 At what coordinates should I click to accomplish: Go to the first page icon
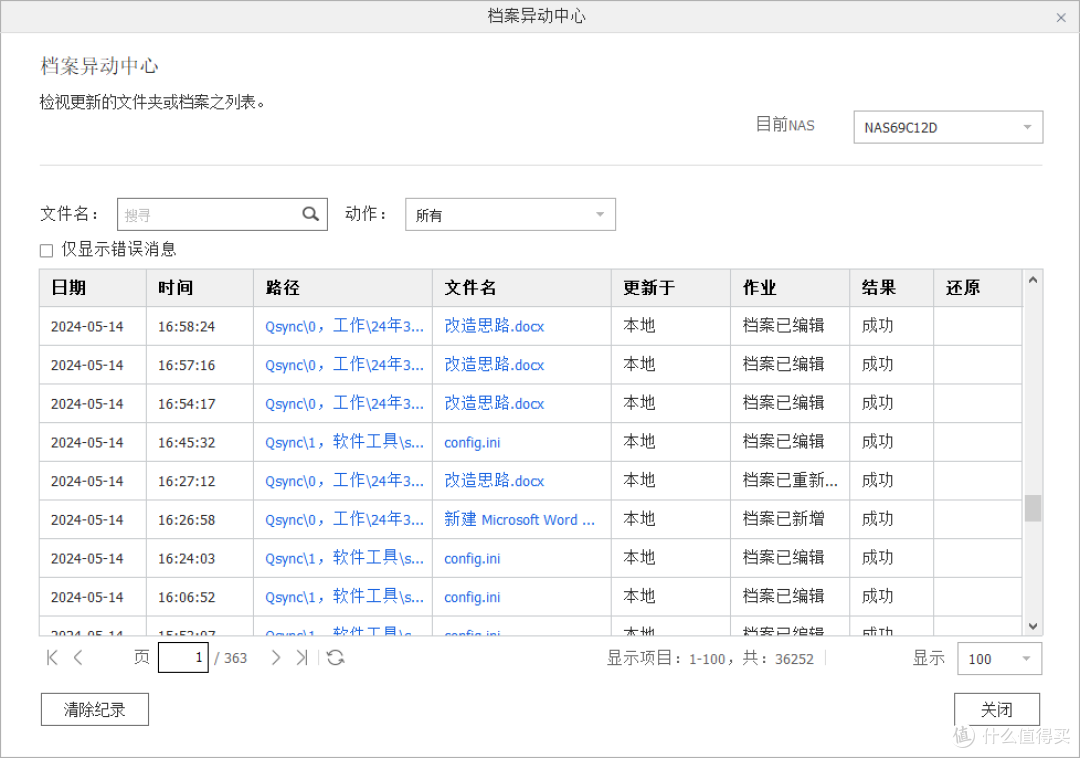pos(52,657)
